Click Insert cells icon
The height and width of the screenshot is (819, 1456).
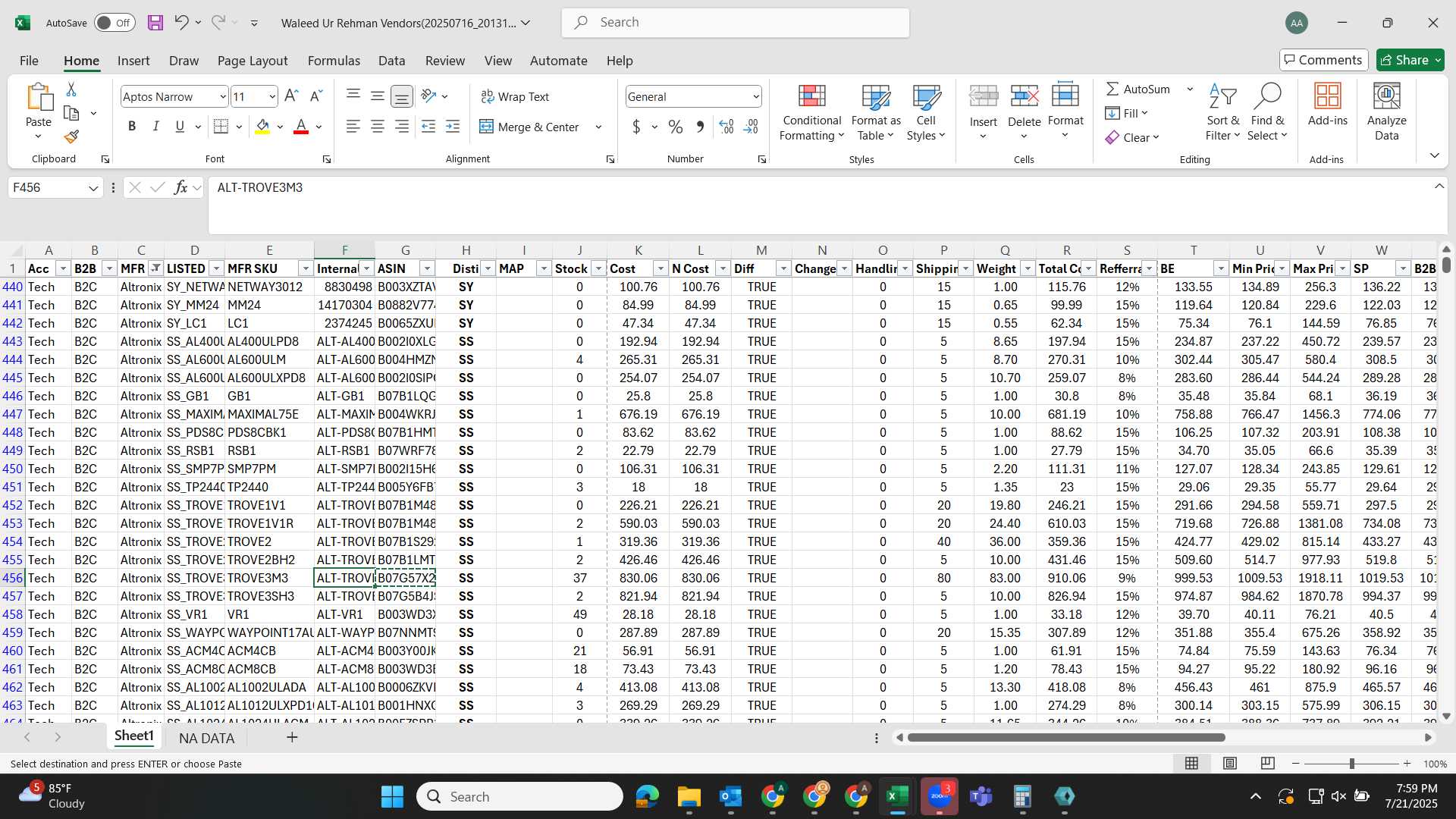(984, 96)
